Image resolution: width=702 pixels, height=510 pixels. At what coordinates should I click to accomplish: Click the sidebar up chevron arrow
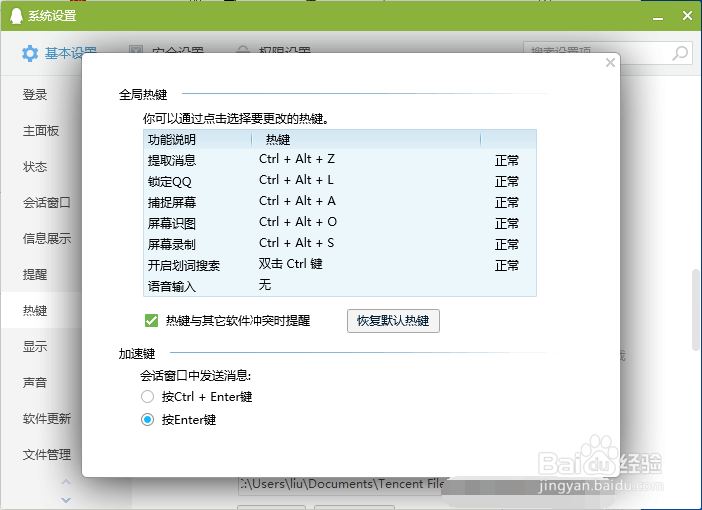click(x=66, y=482)
